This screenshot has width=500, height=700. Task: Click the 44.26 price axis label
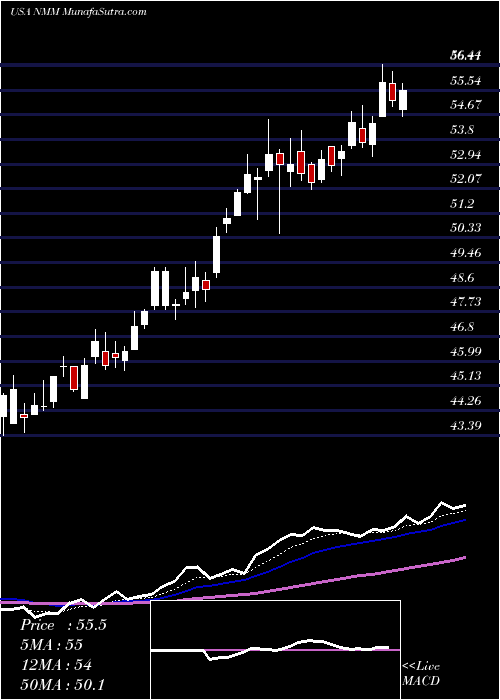[466, 400]
